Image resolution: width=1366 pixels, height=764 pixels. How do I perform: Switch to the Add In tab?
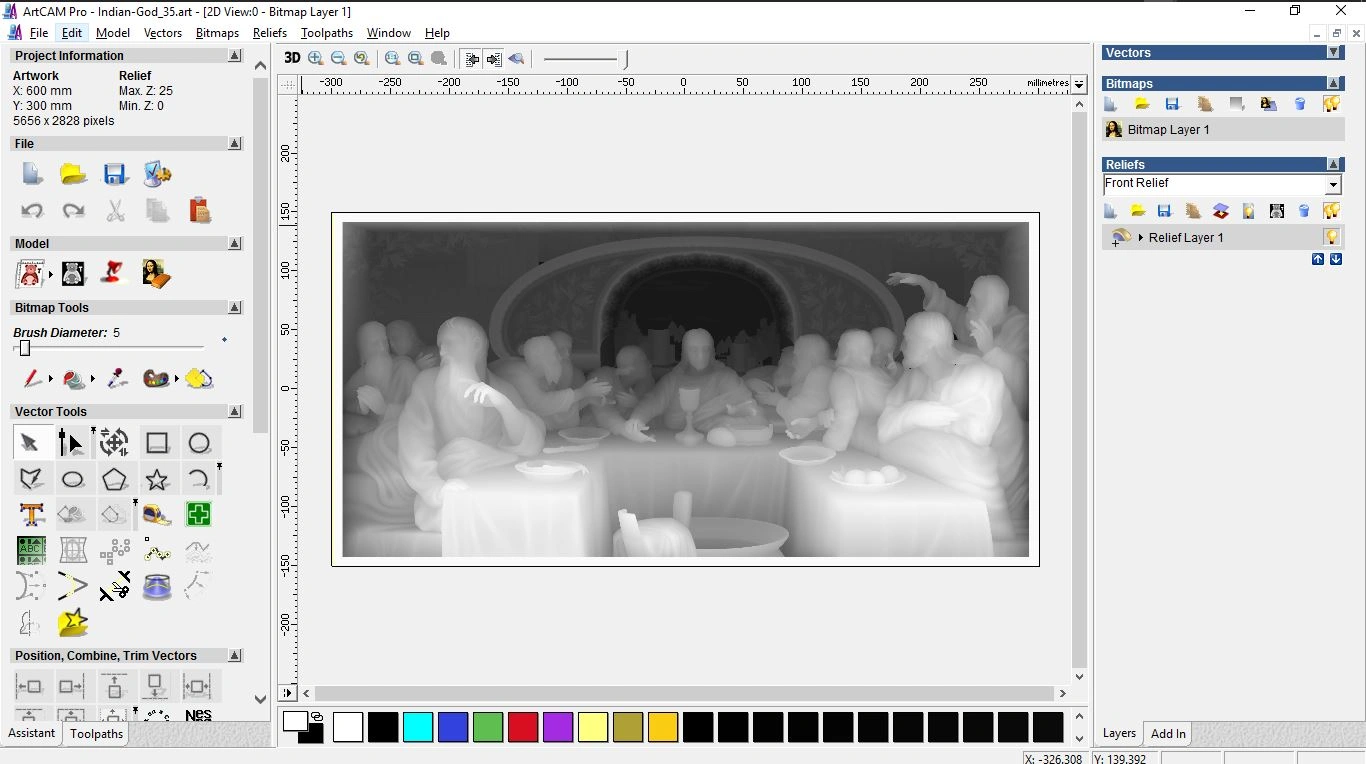pos(1168,734)
